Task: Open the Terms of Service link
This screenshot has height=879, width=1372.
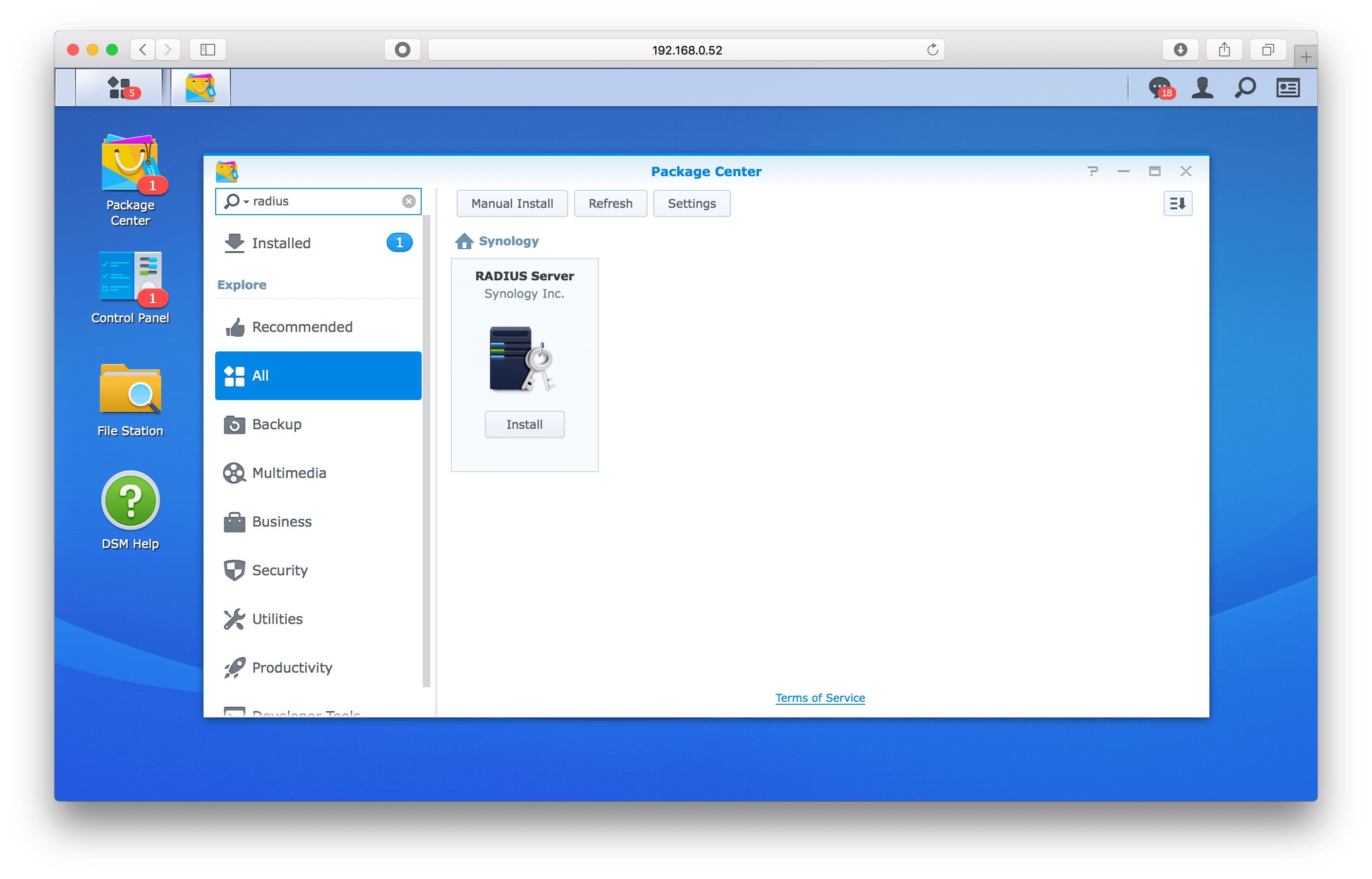Action: click(820, 697)
